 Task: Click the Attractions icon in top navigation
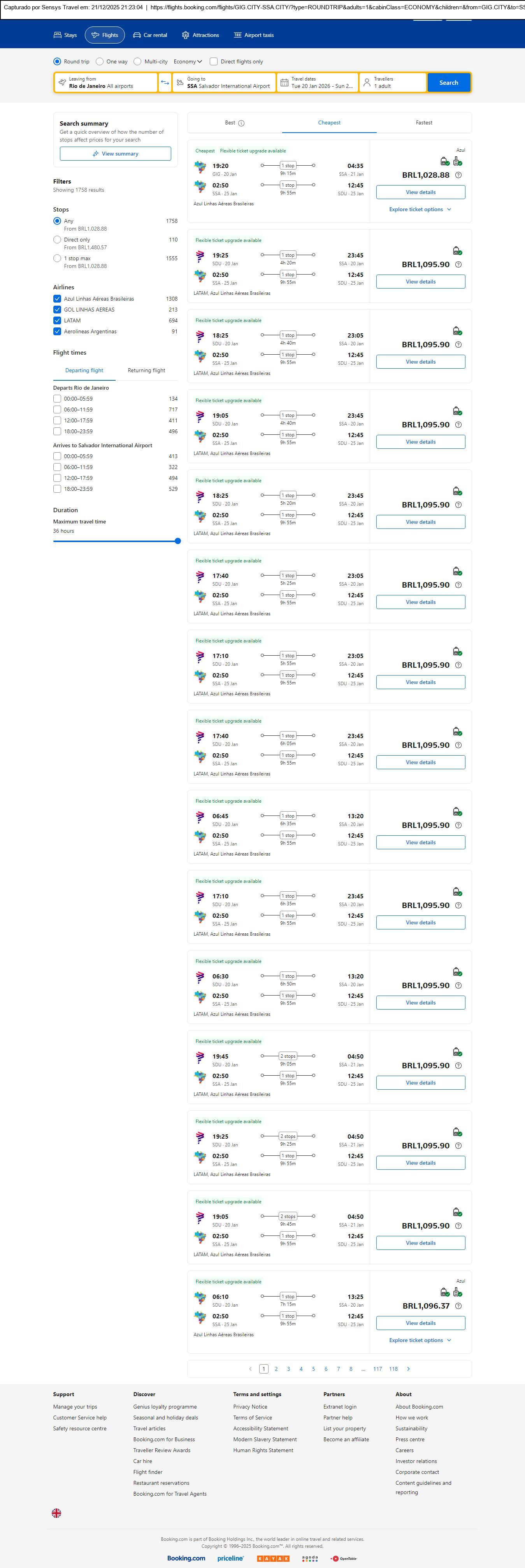(x=185, y=35)
